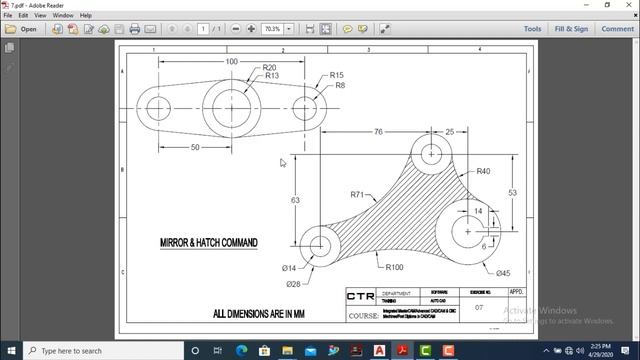
Task: Click the Adobe Reader taskbar icon
Action: (402, 351)
